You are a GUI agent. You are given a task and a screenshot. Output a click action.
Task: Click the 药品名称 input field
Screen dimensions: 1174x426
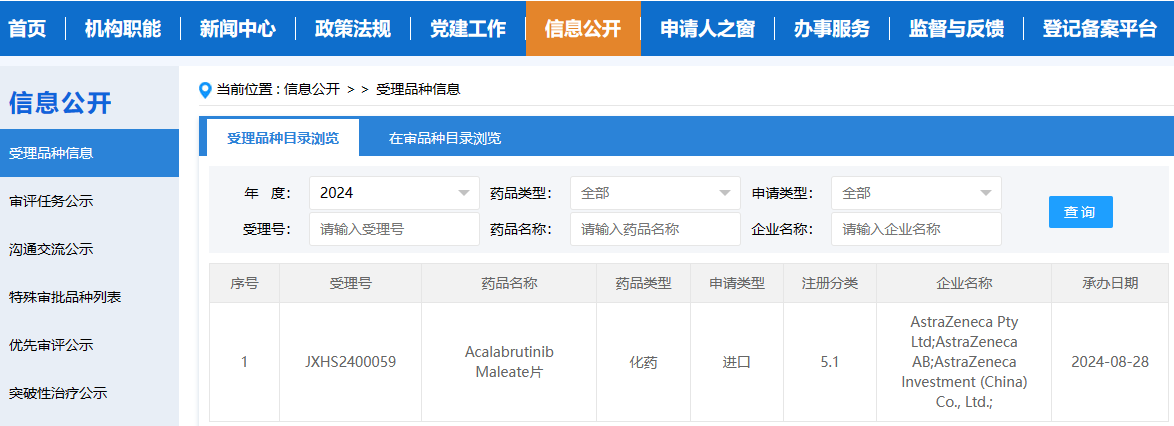tap(655, 229)
